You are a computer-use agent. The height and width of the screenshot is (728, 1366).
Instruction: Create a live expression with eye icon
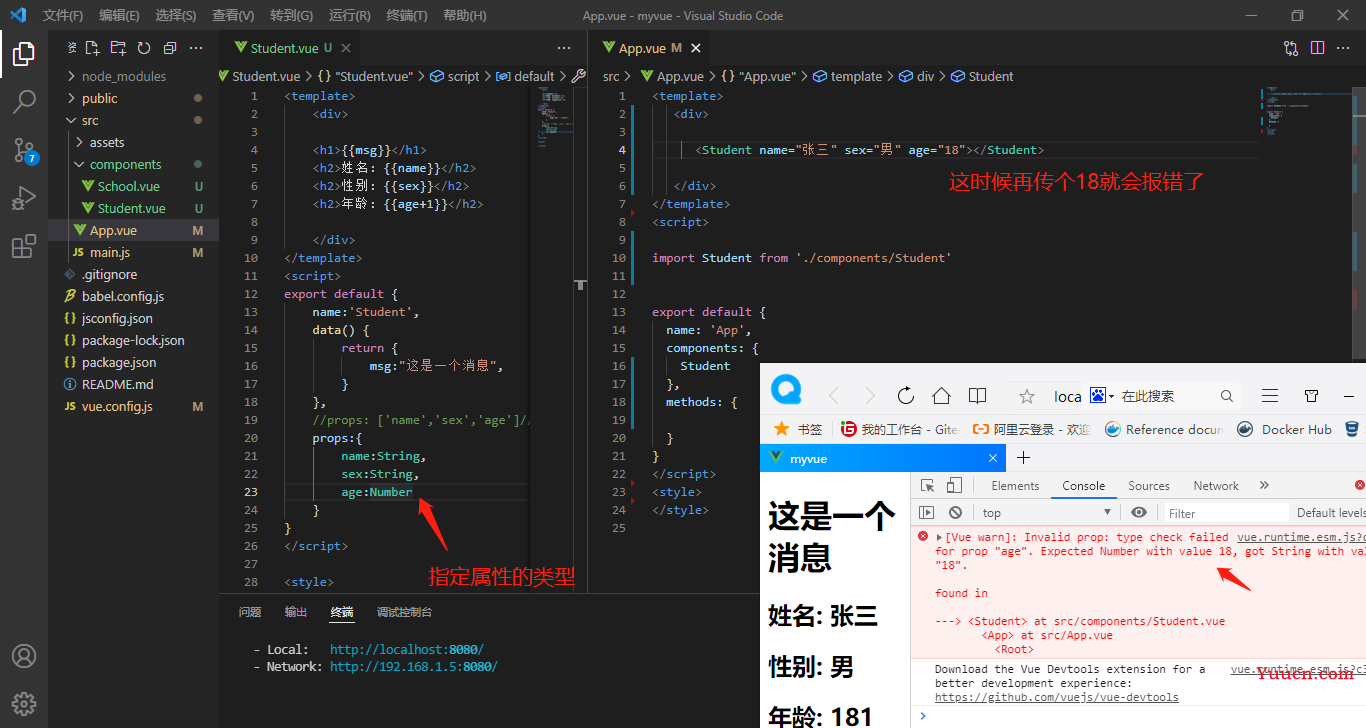point(1139,512)
